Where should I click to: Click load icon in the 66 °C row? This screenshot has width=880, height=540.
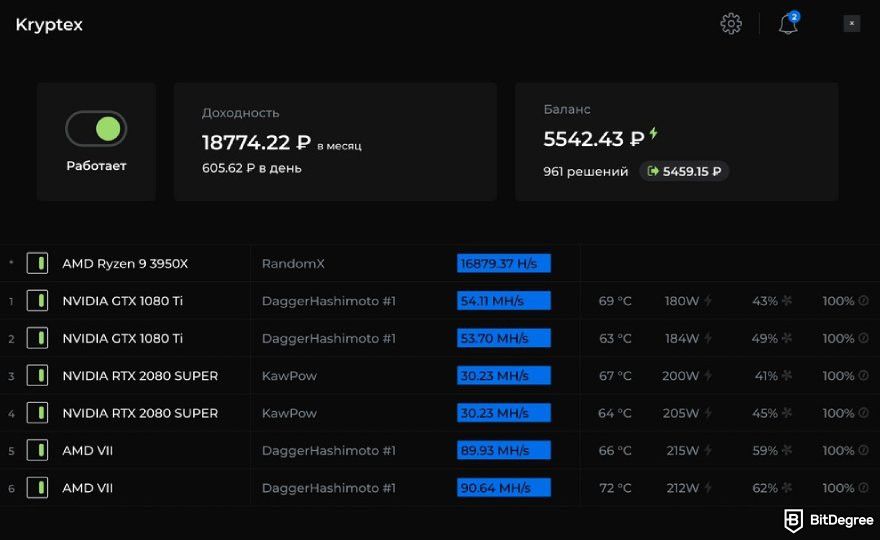(863, 450)
